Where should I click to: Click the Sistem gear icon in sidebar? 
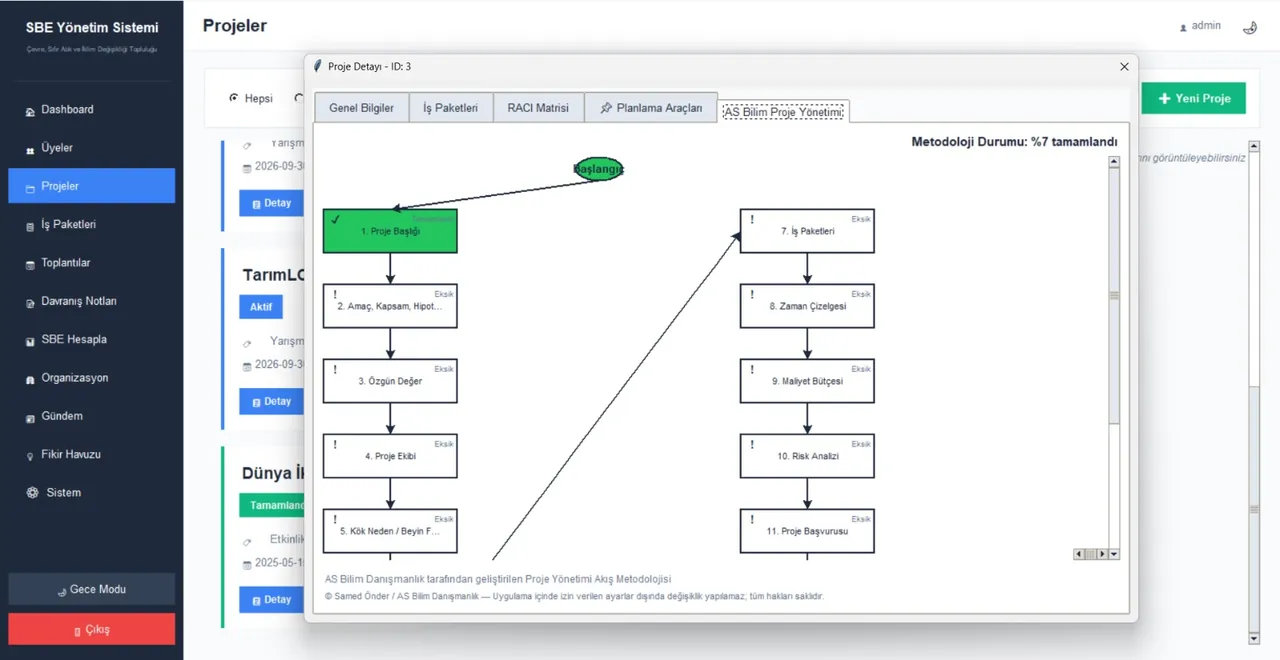pyautogui.click(x=32, y=493)
